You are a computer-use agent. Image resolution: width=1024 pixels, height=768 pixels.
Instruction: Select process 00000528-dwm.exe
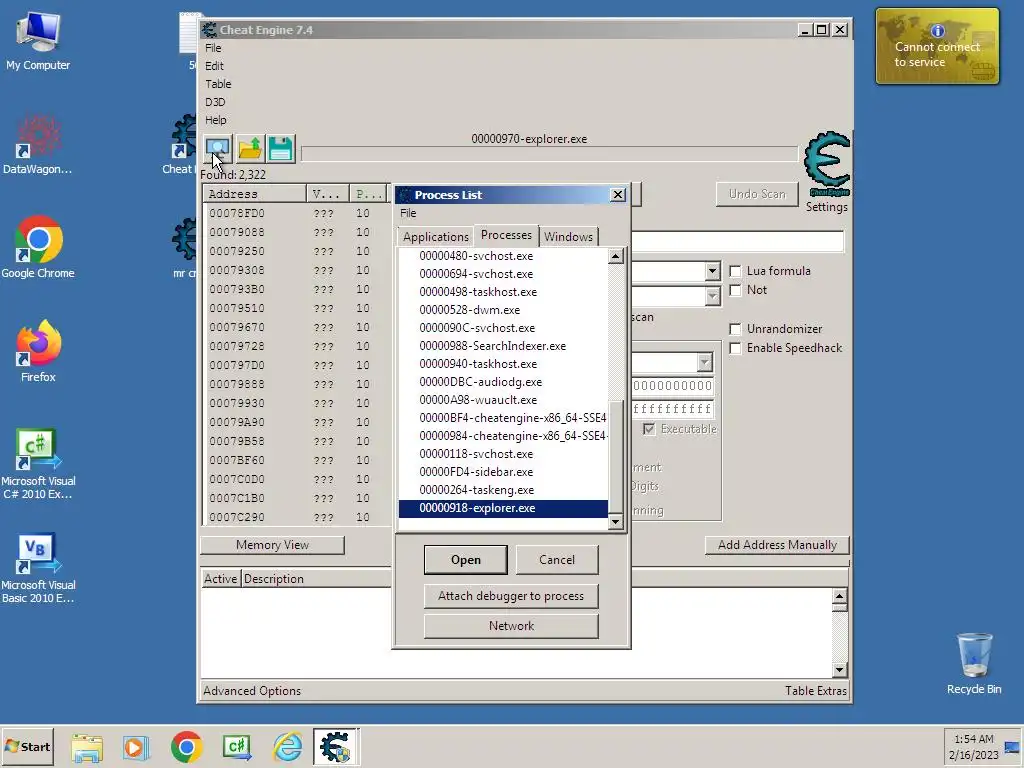click(x=503, y=310)
